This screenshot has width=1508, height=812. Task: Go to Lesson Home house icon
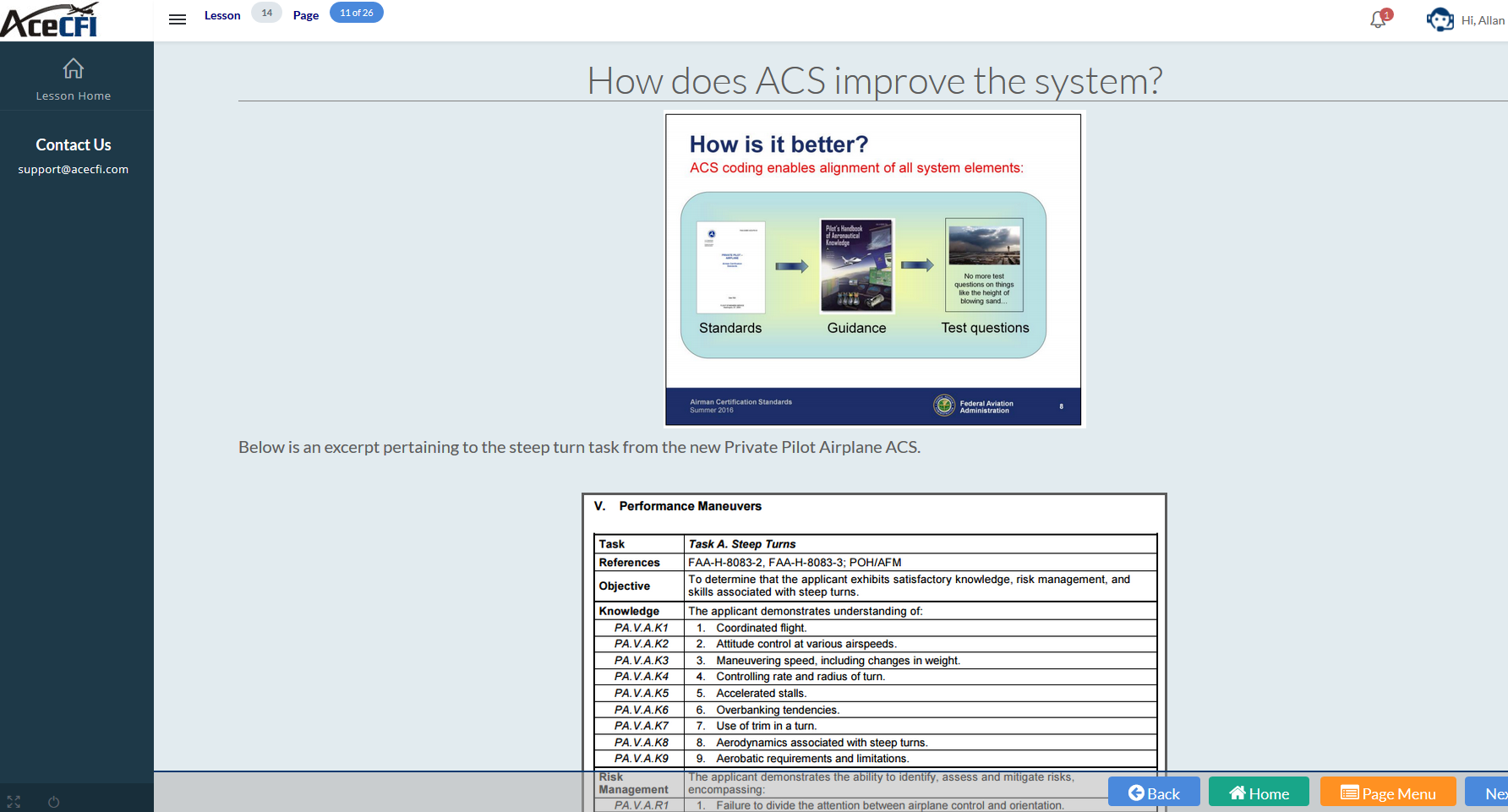click(74, 68)
